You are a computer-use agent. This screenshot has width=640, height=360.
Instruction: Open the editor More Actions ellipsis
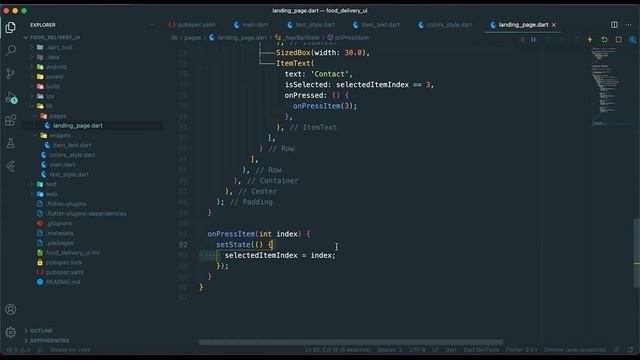[628, 25]
